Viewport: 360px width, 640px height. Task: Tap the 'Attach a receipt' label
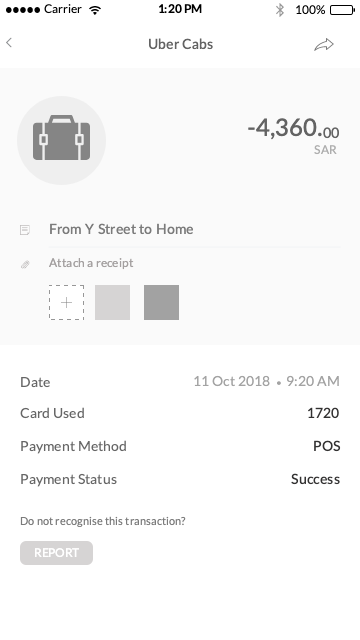[91, 263]
